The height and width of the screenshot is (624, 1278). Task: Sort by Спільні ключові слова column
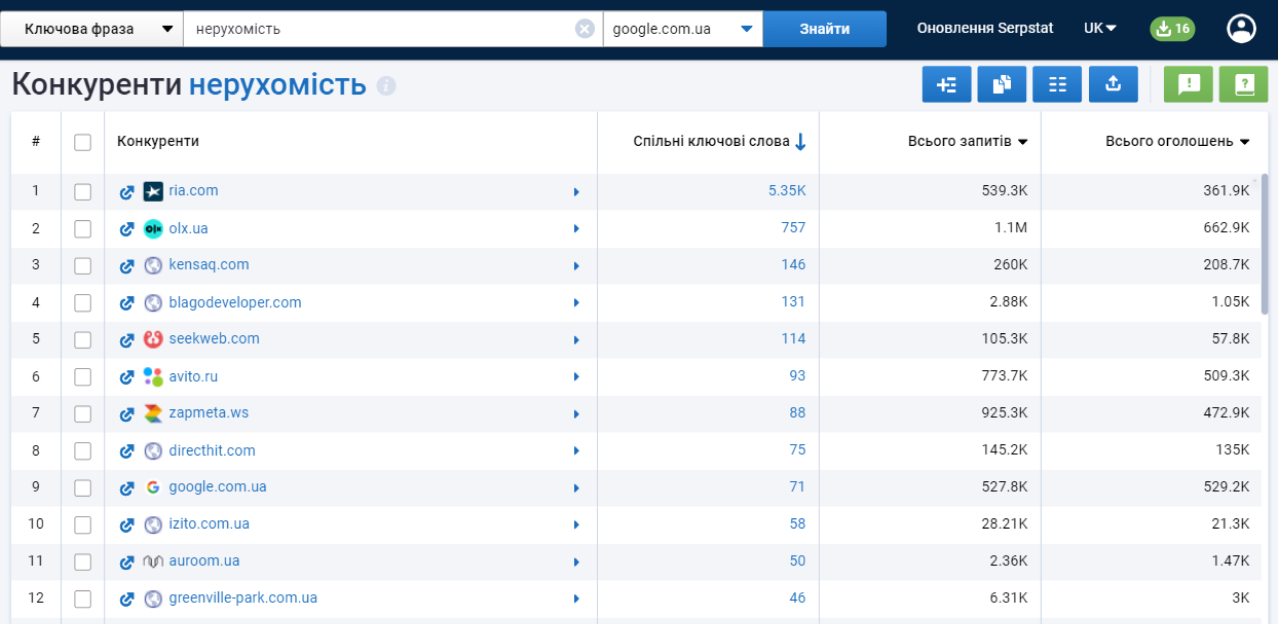[x=719, y=142]
